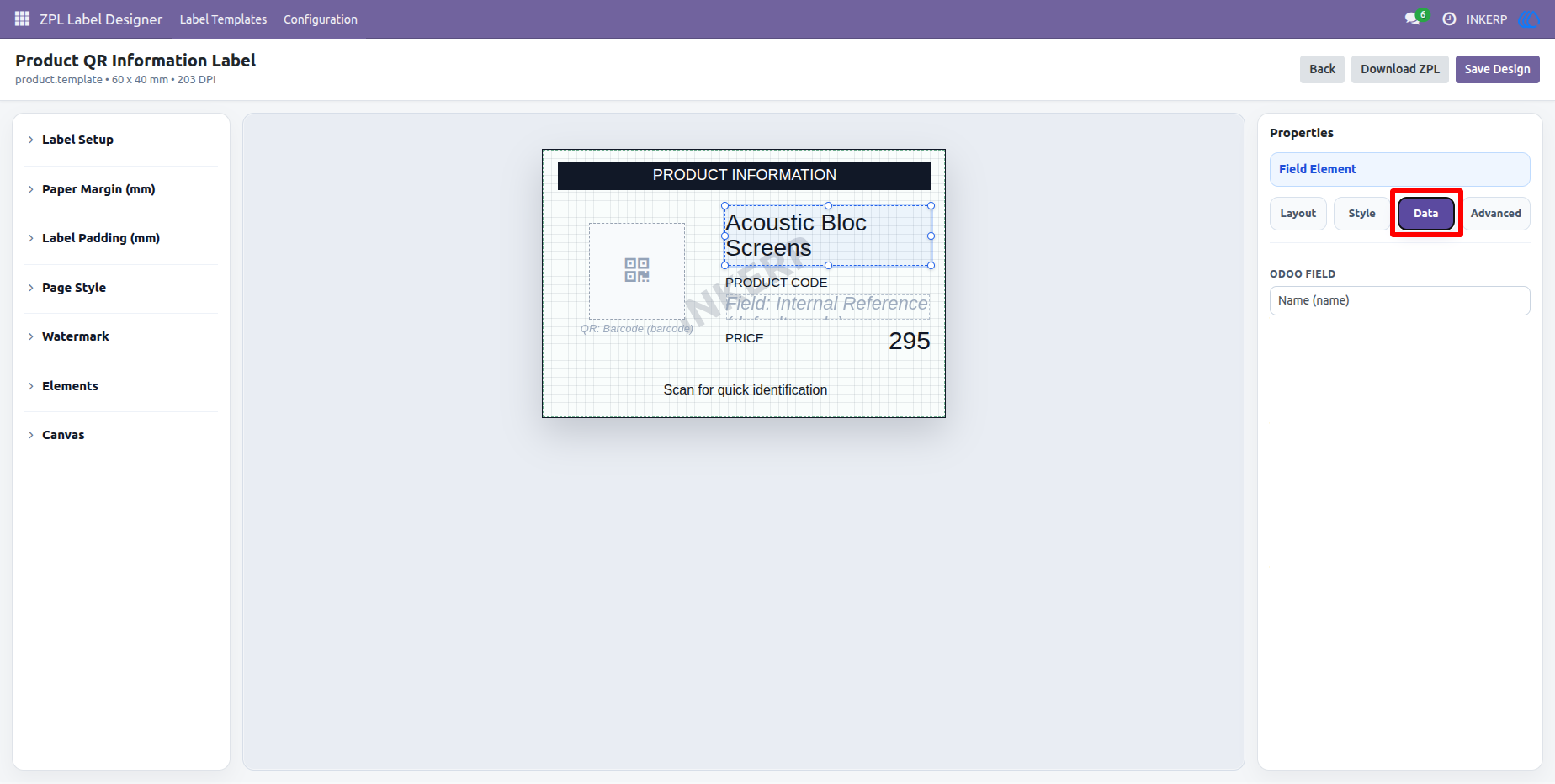The image size is (1555, 784).
Task: Open the Configuration menu
Action: (321, 19)
